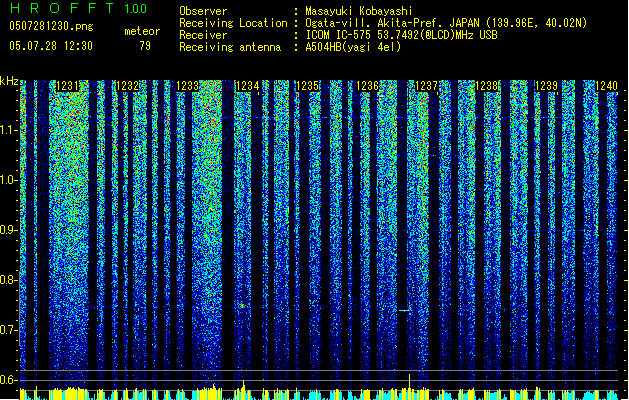Click the 1234 time marker
Screen dimensions: 629x400
pos(248,86)
